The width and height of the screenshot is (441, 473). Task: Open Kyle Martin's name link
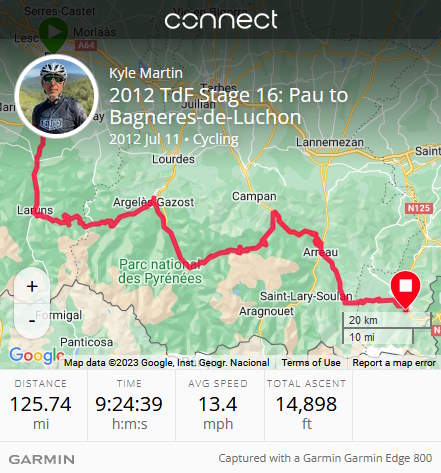[x=146, y=73]
